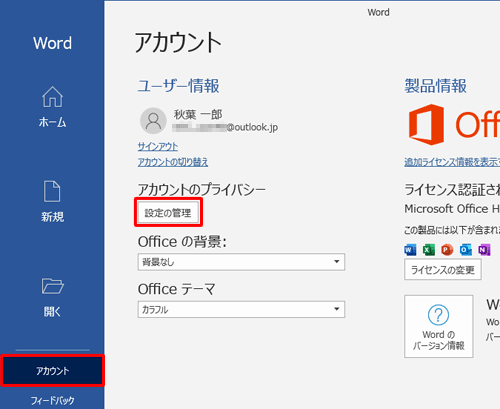Click the Word app icon in product list
The height and width of the screenshot is (409, 500).
[x=410, y=250]
